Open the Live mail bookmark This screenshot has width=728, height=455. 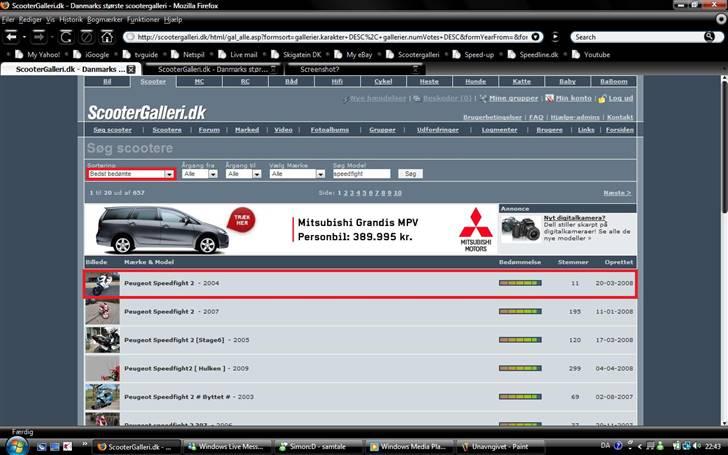pyautogui.click(x=238, y=54)
